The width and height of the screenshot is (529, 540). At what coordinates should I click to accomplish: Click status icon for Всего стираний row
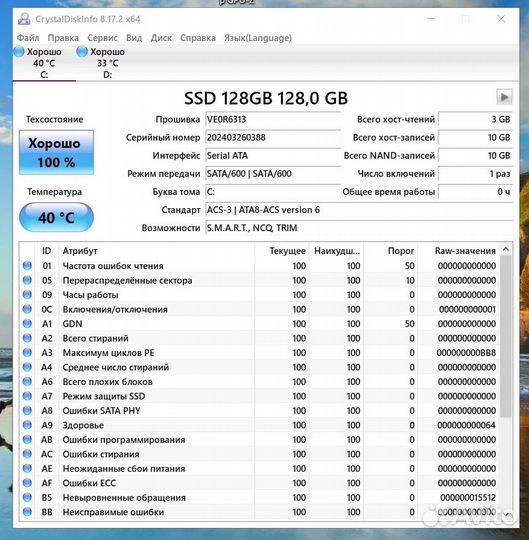[27, 338]
